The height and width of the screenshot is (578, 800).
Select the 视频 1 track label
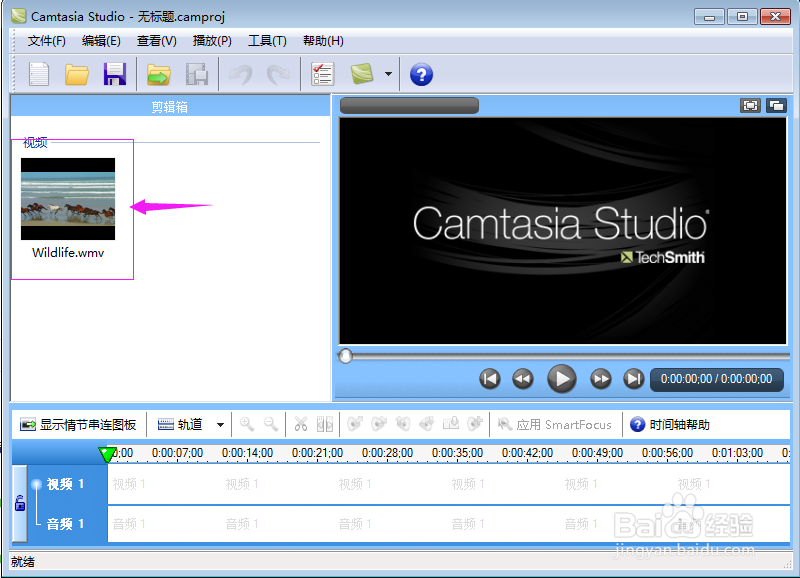tap(65, 484)
